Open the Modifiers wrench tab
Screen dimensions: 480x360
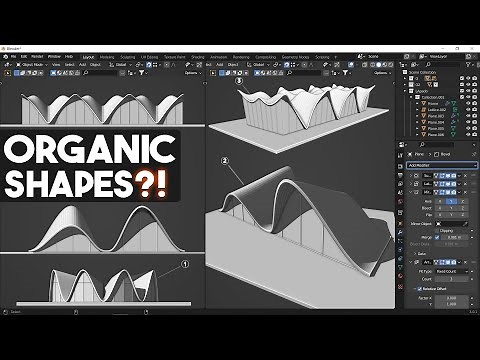coord(400,232)
